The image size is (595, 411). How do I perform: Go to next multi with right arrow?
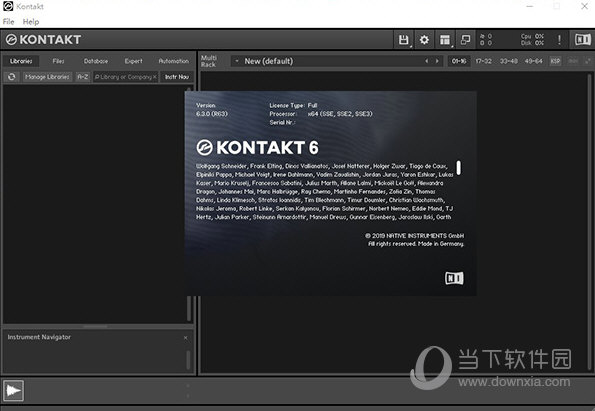(x=437, y=61)
